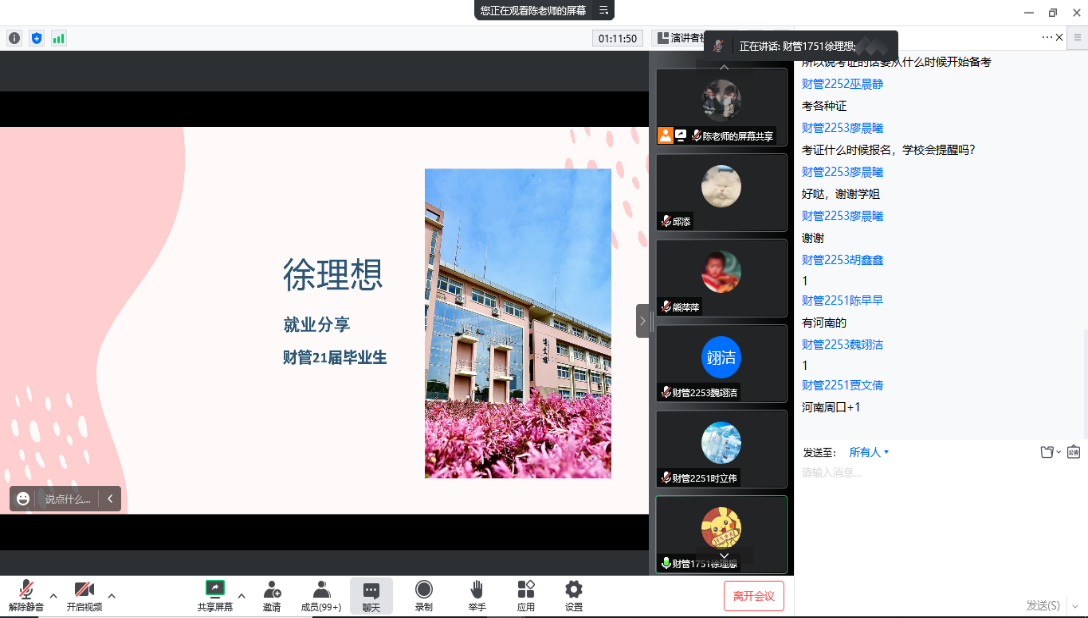Open the 邀请 (Invite) icon
The width and height of the screenshot is (1088, 618).
(x=272, y=595)
